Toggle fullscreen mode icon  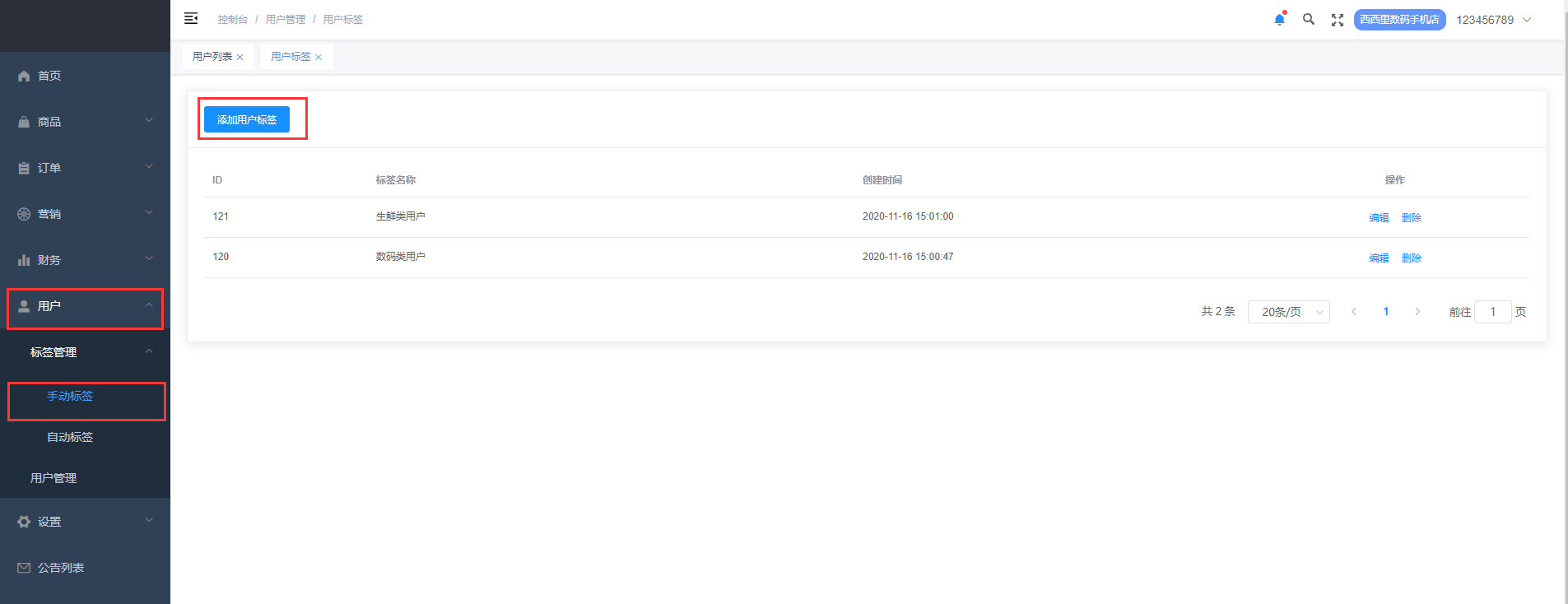pyautogui.click(x=1338, y=20)
